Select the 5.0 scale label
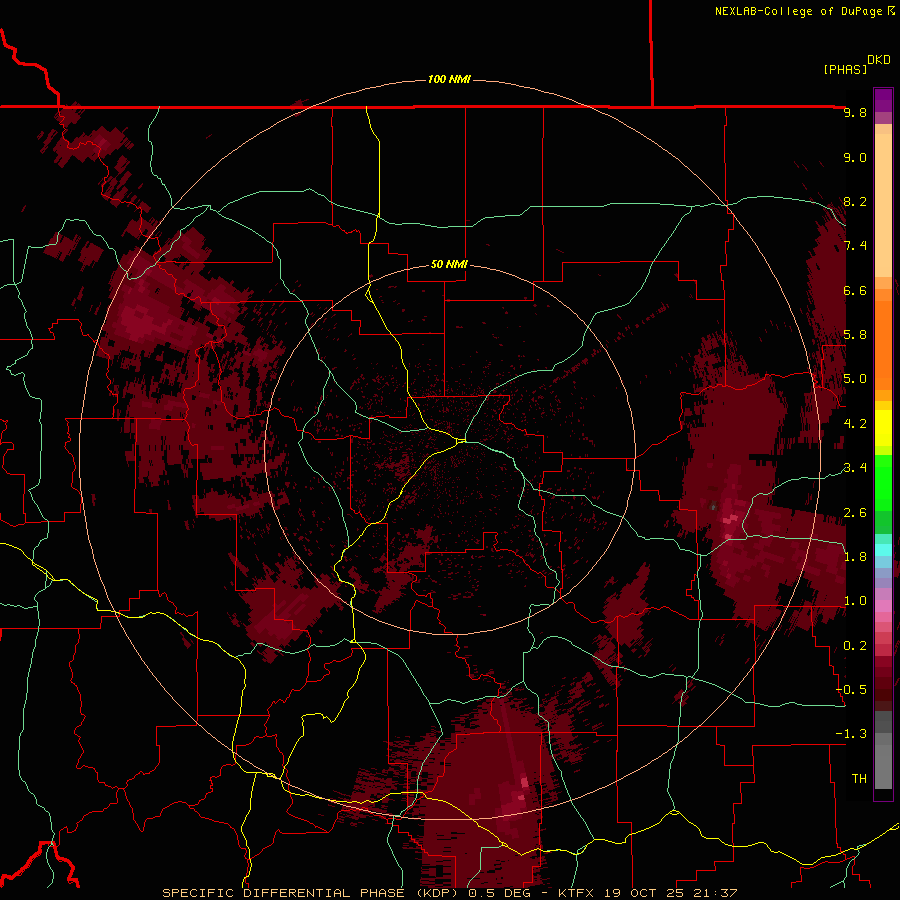900x900 pixels. [855, 379]
